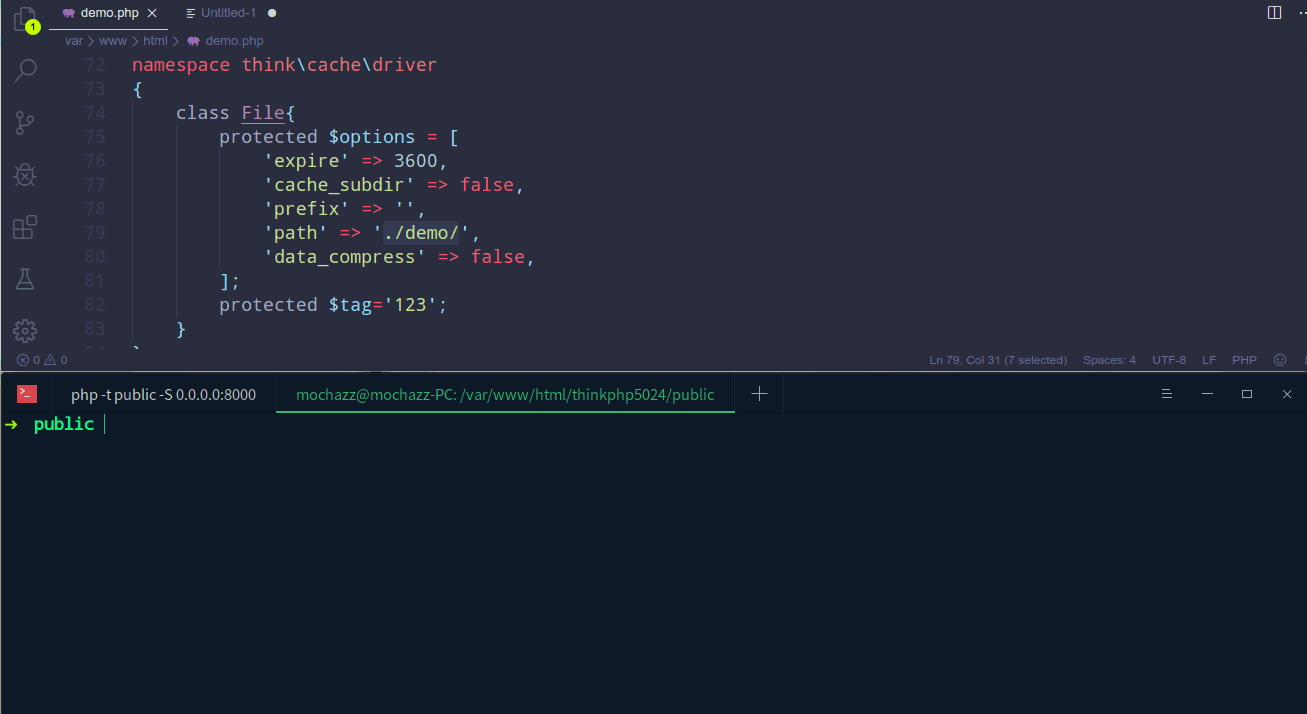Open the terminal hamburger menu
Viewport: 1307px width, 714px height.
coord(1166,394)
